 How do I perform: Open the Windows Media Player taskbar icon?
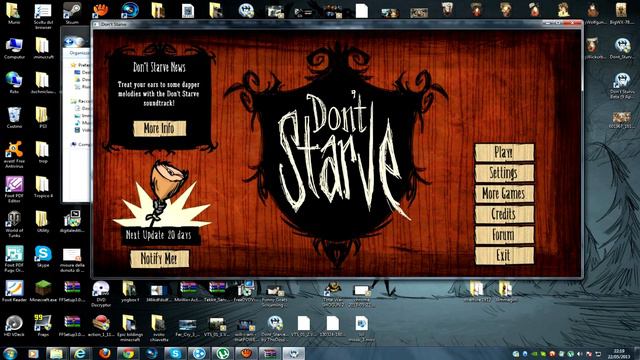click(x=33, y=353)
